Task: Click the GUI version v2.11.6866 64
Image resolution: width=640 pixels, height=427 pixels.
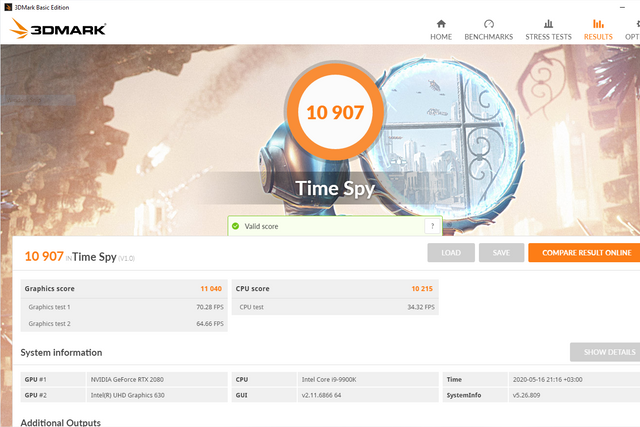Action: pyautogui.click(x=321, y=395)
